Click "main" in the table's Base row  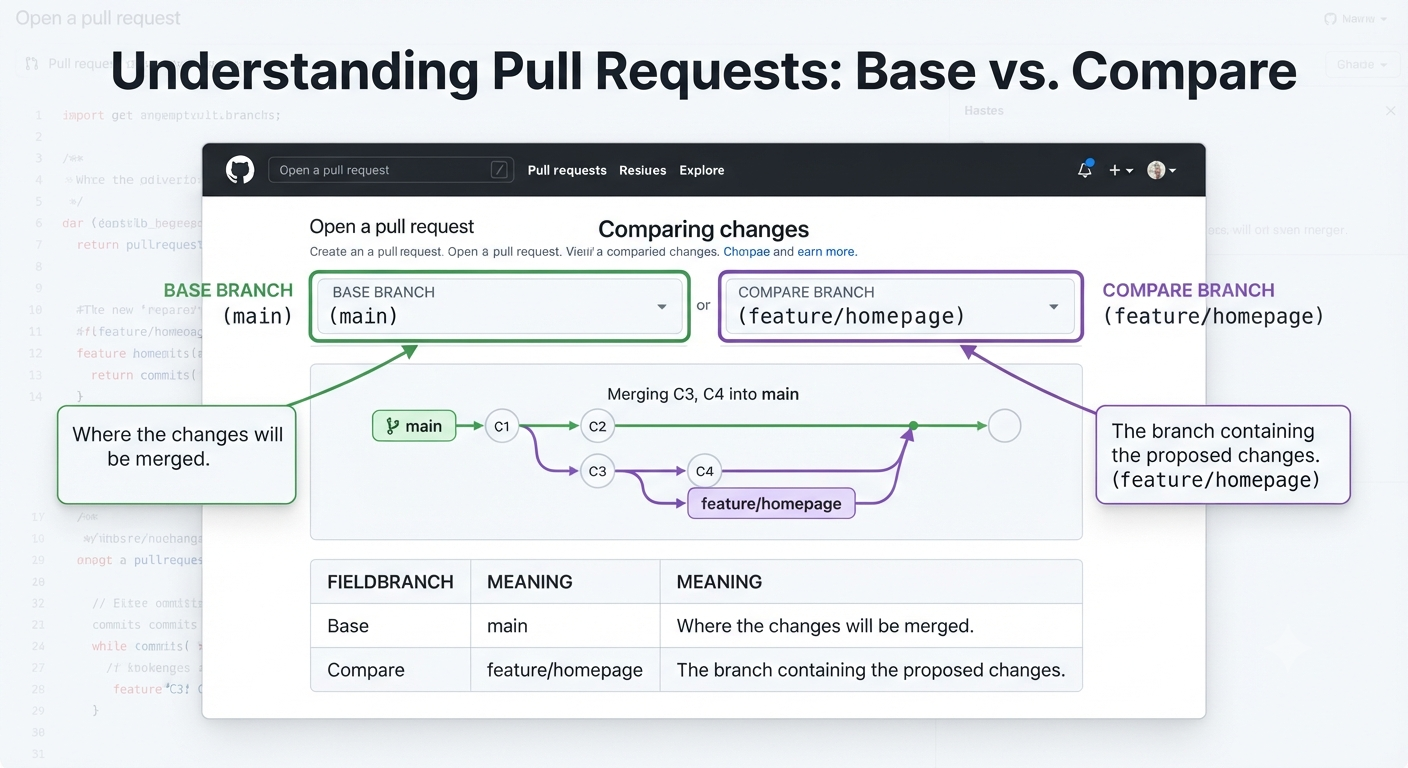pyautogui.click(x=507, y=626)
